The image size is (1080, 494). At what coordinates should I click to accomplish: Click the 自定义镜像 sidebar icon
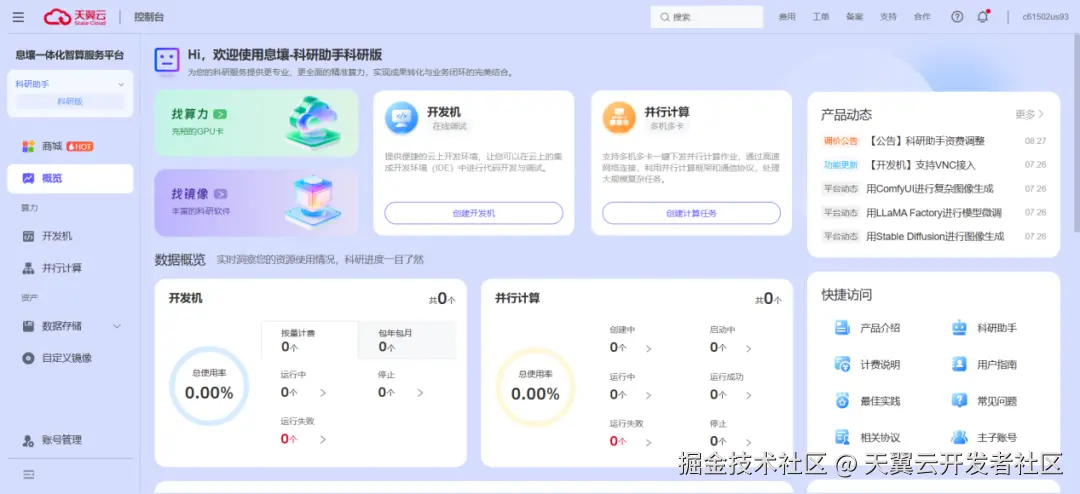tap(28, 358)
